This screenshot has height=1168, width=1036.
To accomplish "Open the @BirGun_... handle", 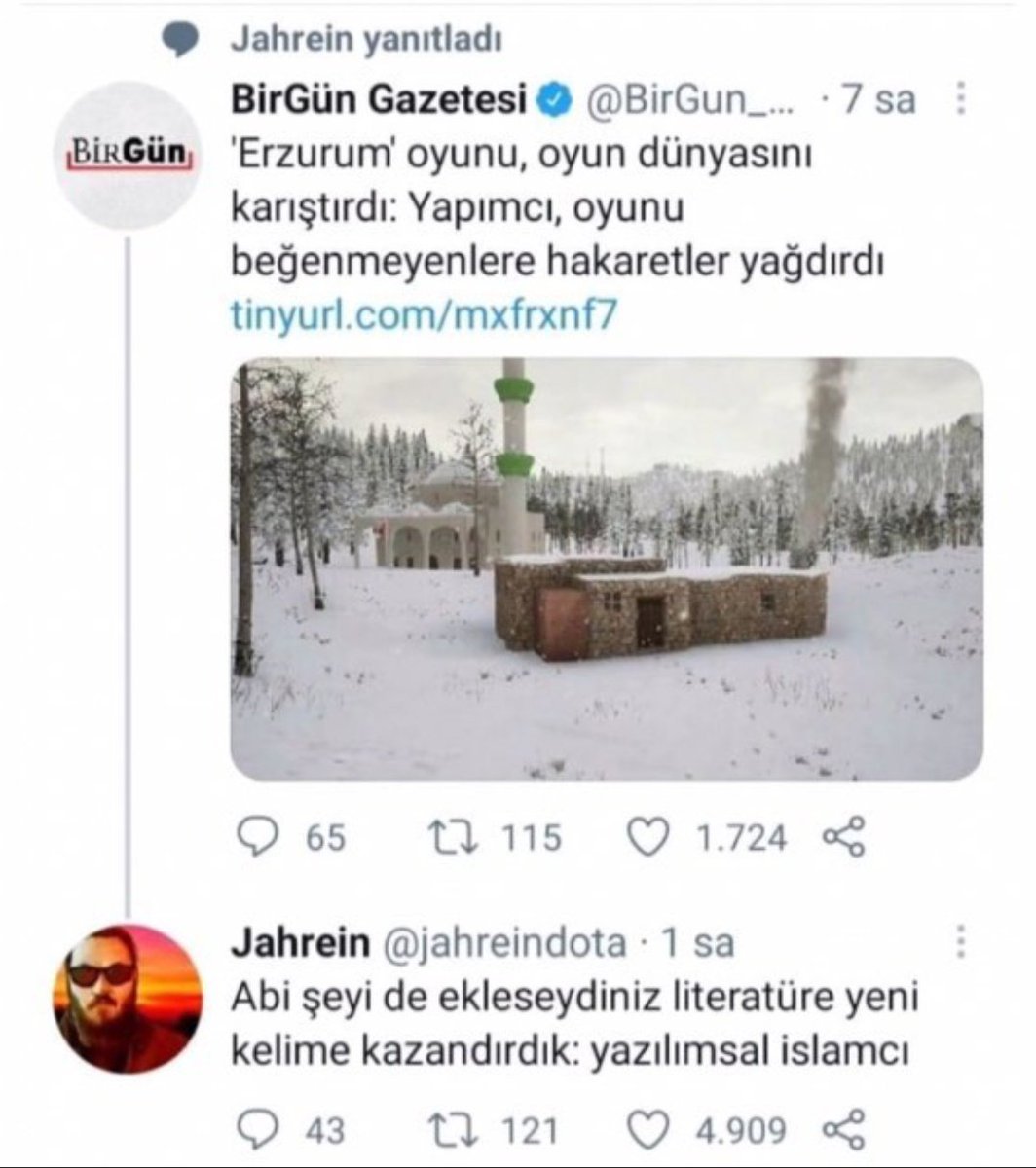I will coord(688,101).
